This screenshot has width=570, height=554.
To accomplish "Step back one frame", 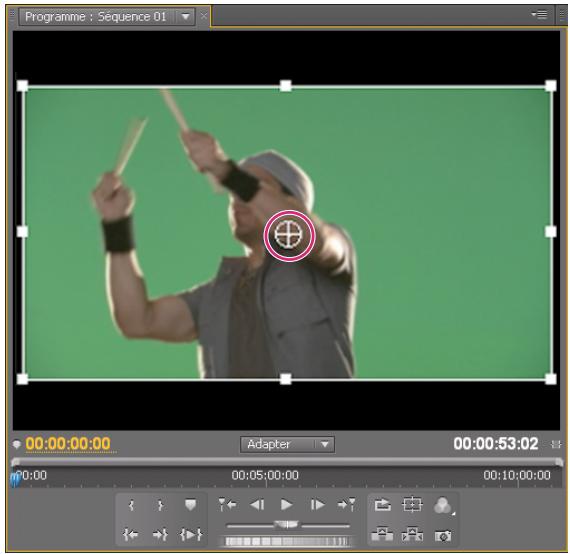I will tap(257, 505).
